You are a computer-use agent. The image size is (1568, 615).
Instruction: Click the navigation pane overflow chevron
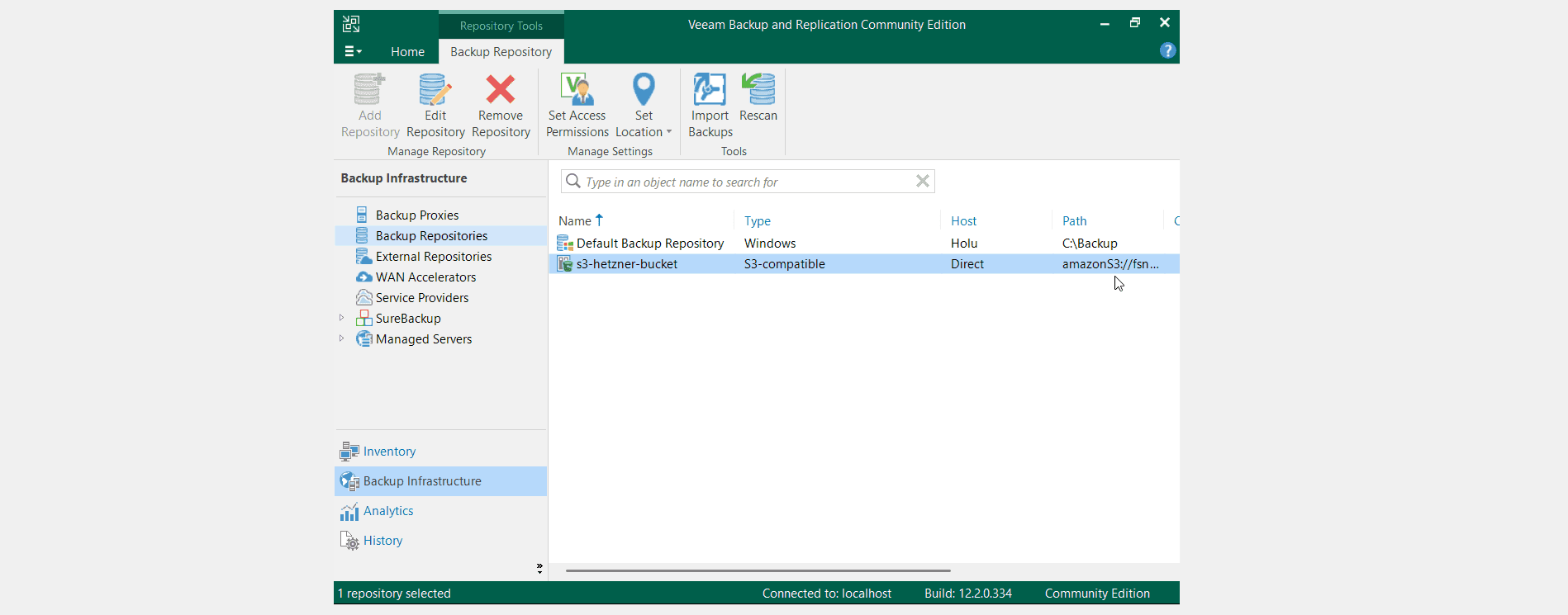(x=539, y=569)
